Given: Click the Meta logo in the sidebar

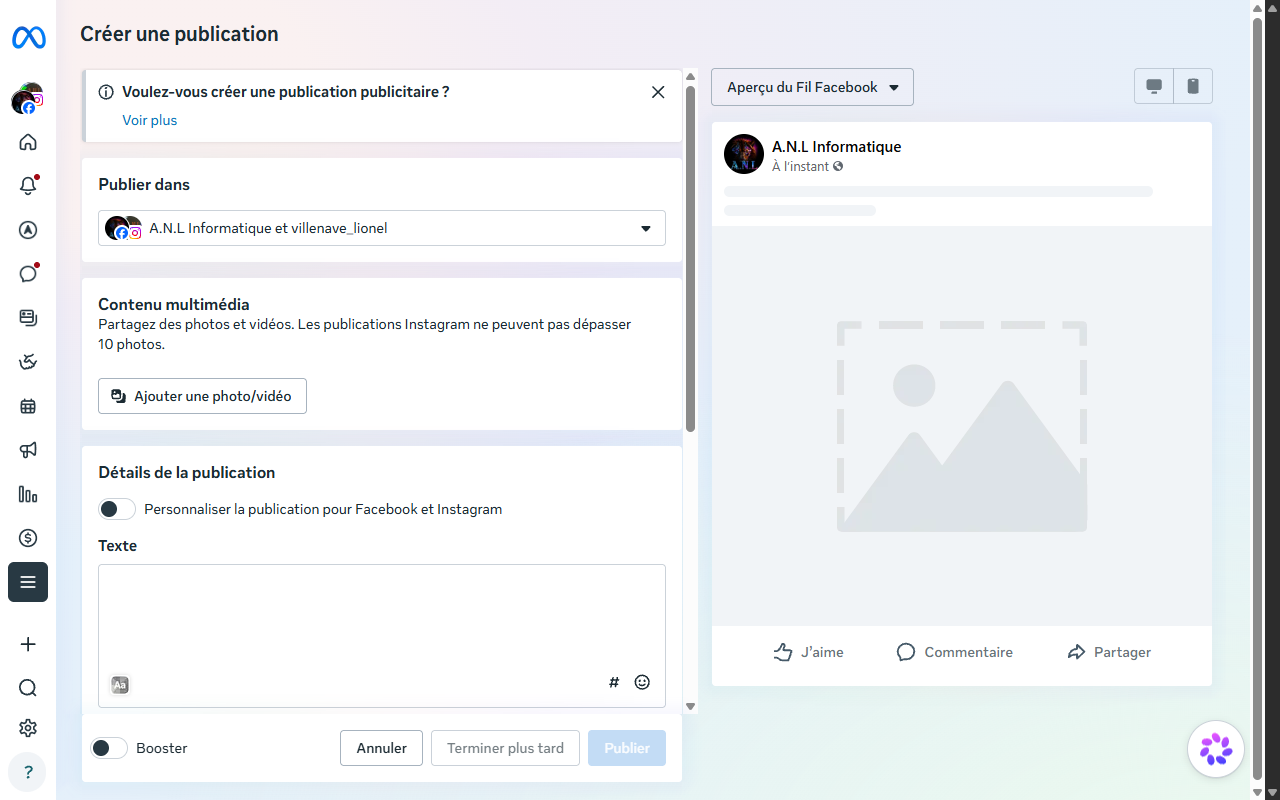Looking at the screenshot, I should (x=28, y=38).
